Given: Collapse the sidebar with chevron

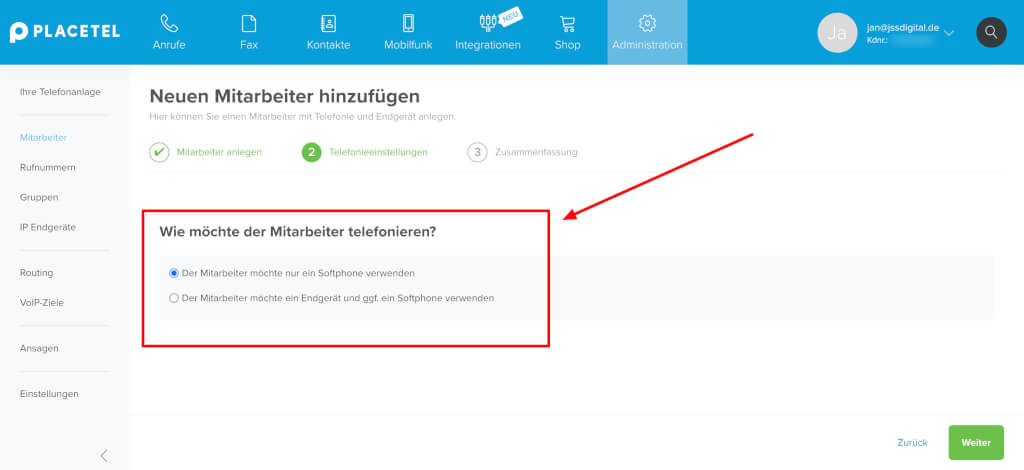Looking at the screenshot, I should pyautogui.click(x=104, y=456).
